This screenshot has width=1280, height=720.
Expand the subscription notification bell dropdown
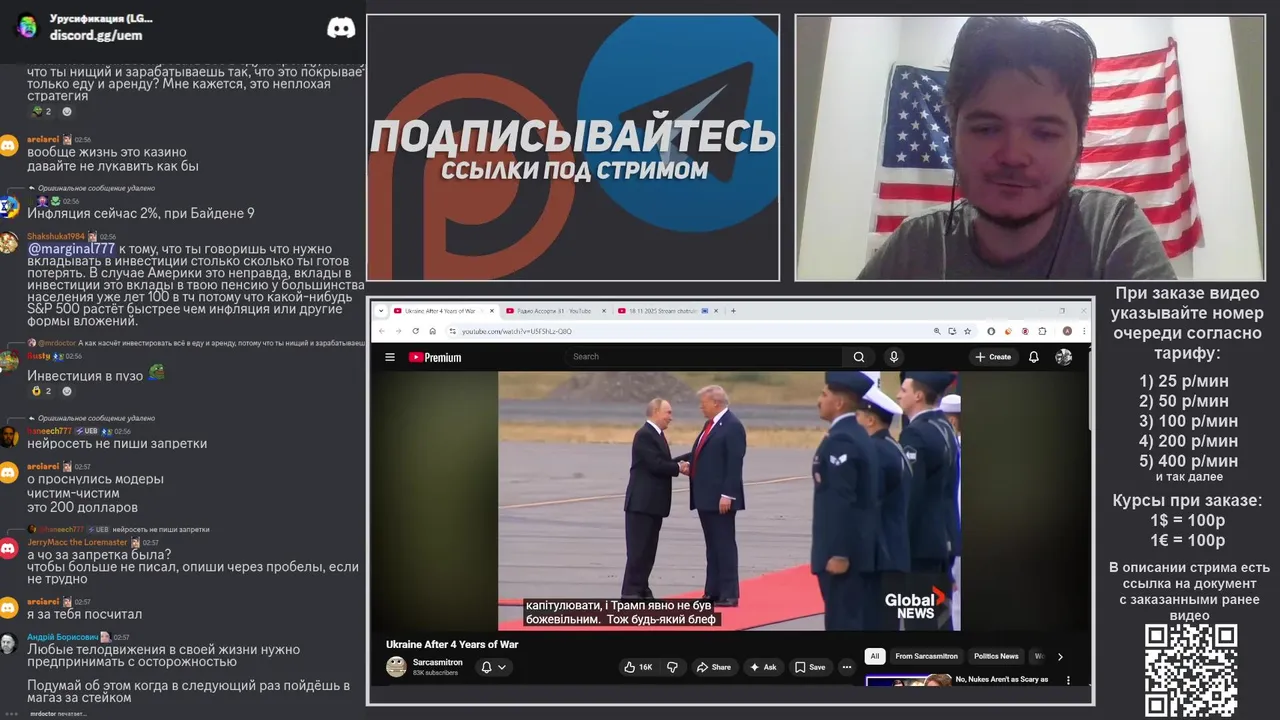coord(494,667)
